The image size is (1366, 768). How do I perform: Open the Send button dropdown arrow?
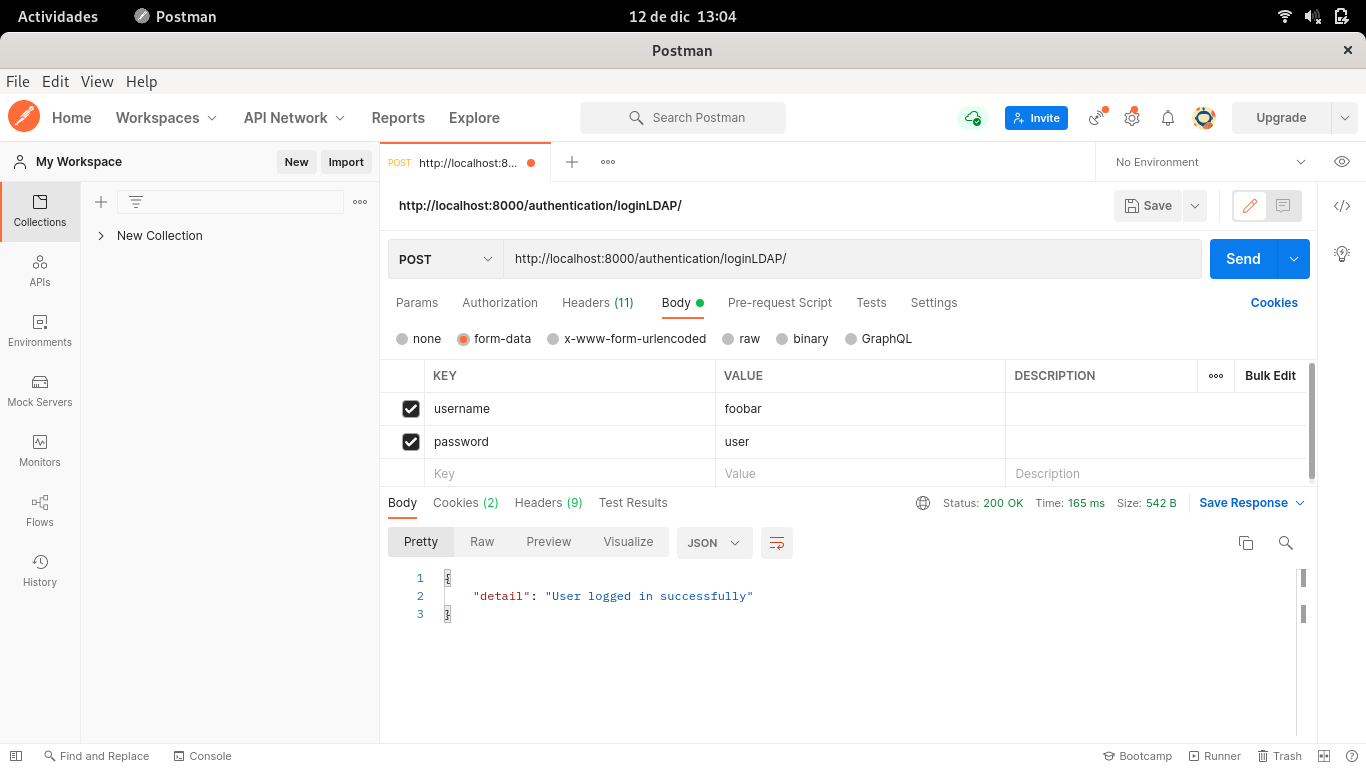click(x=1294, y=259)
